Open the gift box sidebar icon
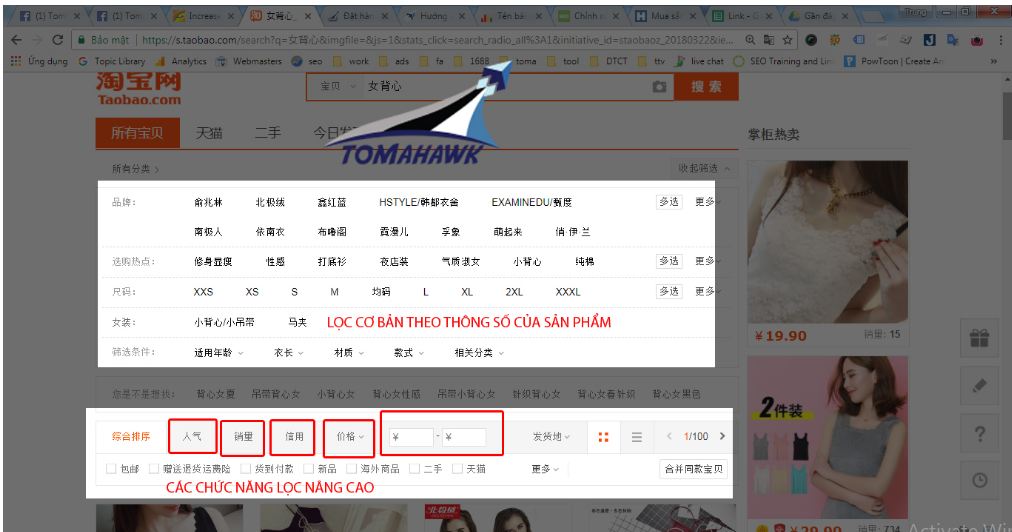 [x=979, y=338]
